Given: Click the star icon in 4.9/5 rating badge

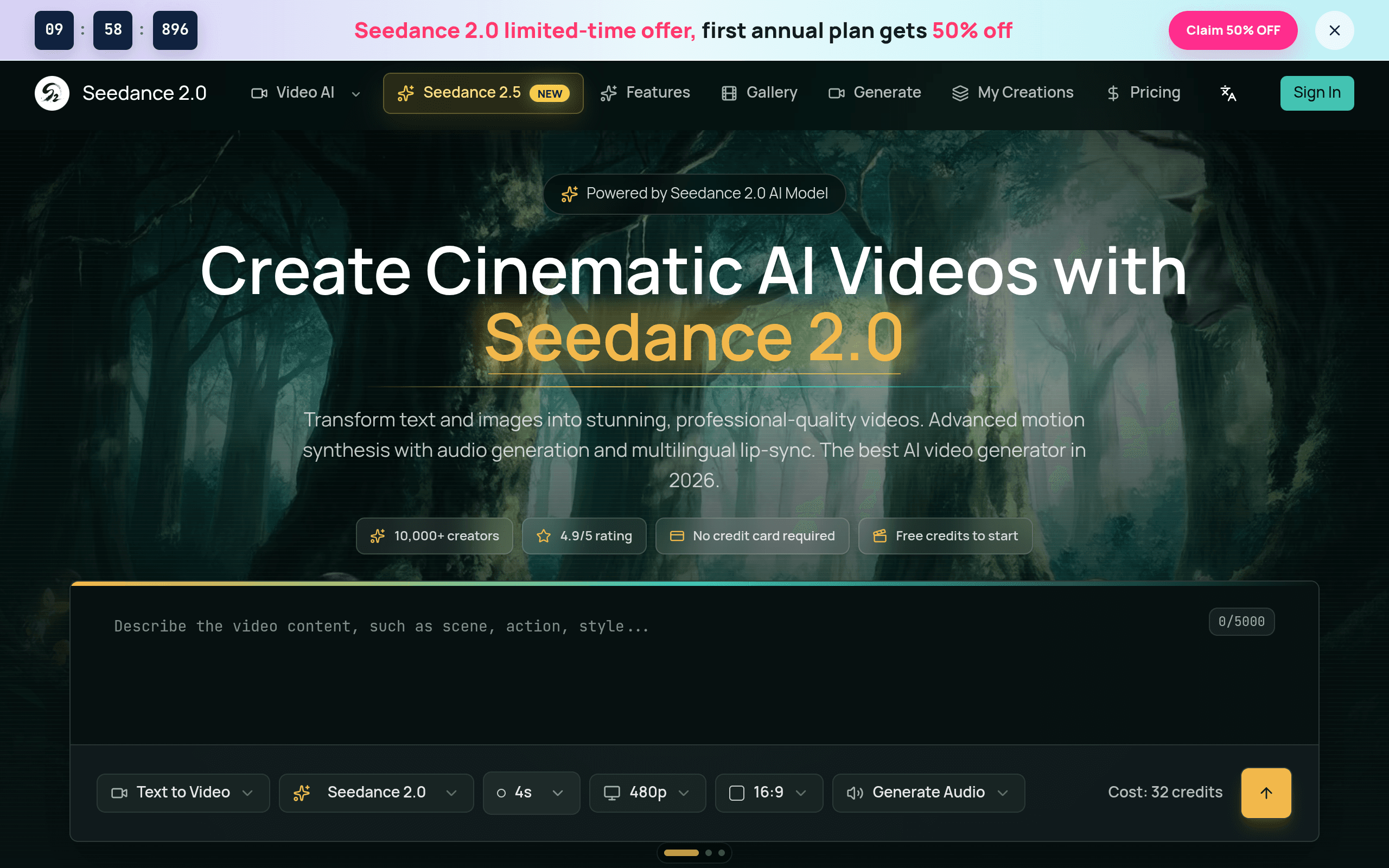Looking at the screenshot, I should click(544, 536).
